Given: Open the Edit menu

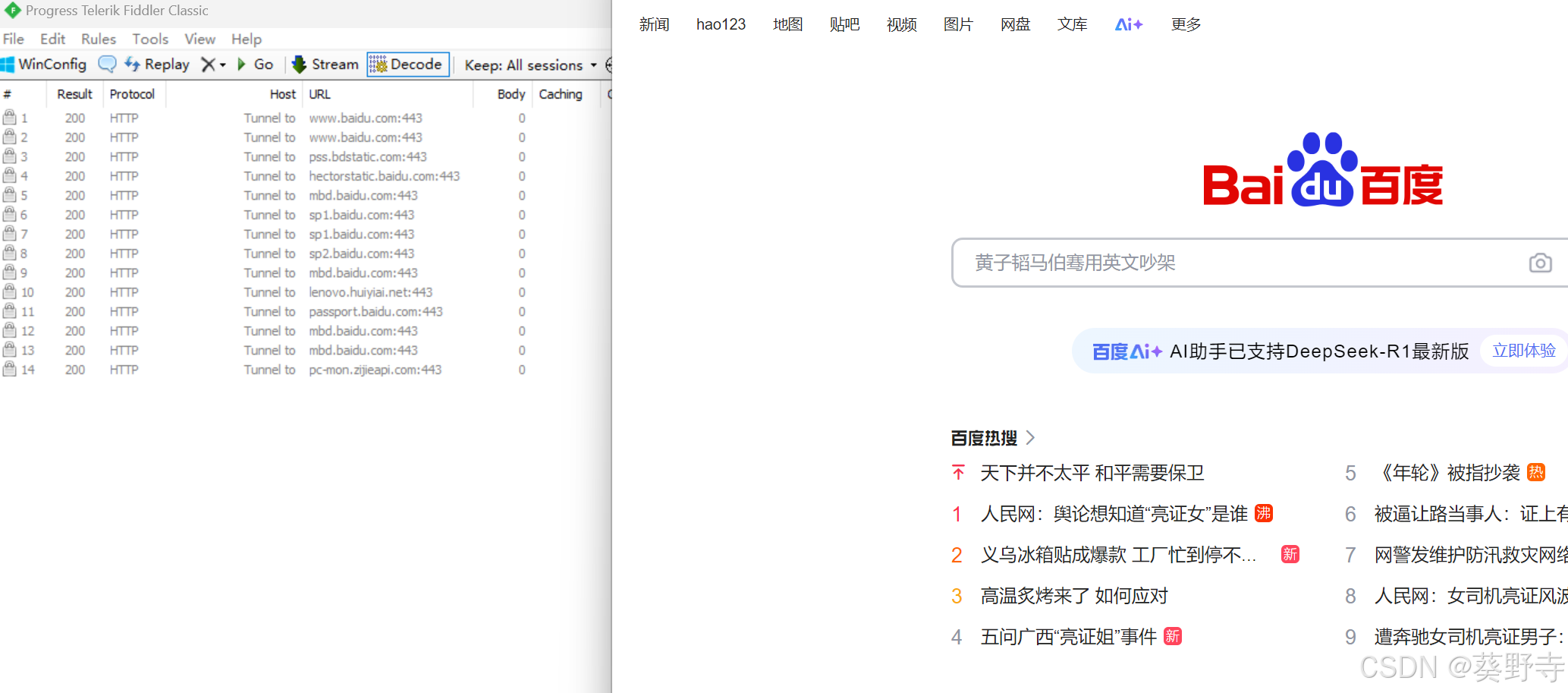Looking at the screenshot, I should click(52, 39).
